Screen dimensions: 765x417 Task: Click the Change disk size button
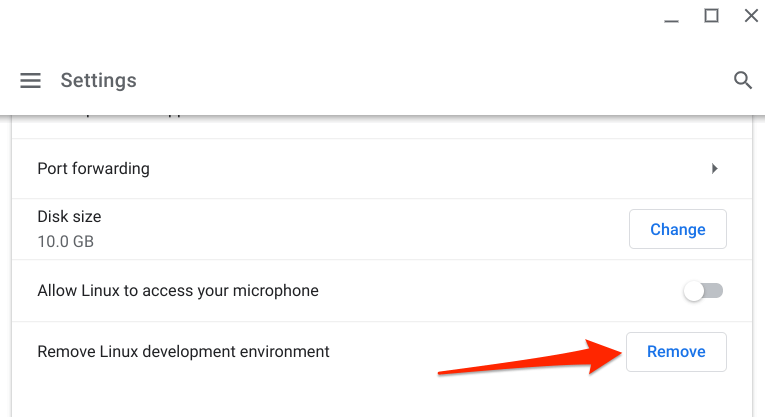coord(677,229)
